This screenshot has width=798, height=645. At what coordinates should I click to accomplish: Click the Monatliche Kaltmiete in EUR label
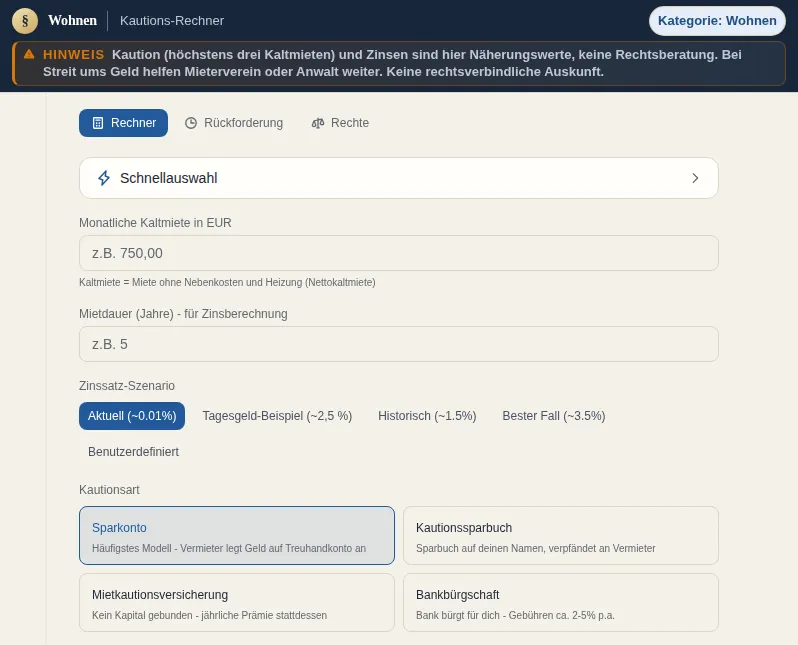[x=155, y=223]
